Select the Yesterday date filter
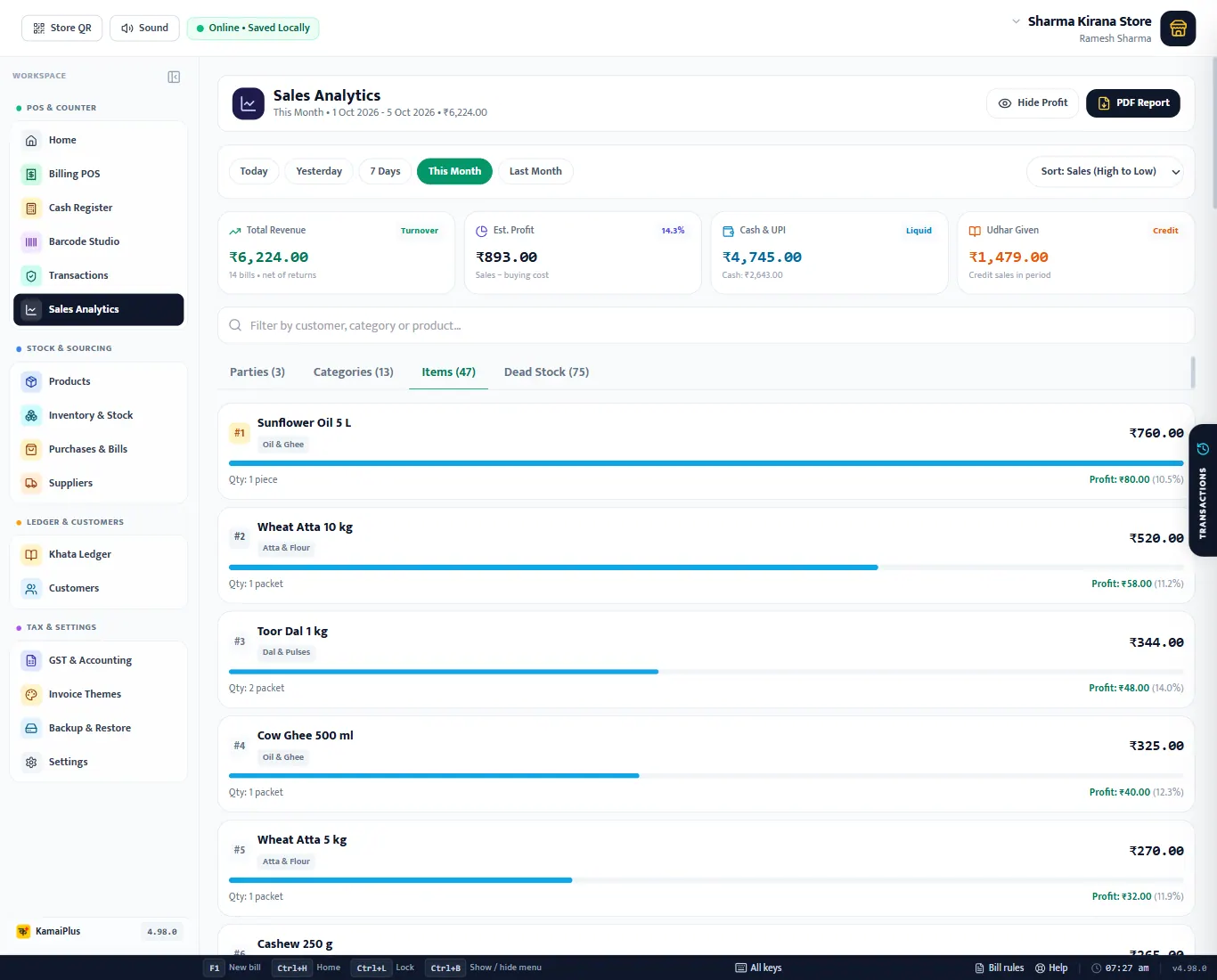 pyautogui.click(x=319, y=171)
